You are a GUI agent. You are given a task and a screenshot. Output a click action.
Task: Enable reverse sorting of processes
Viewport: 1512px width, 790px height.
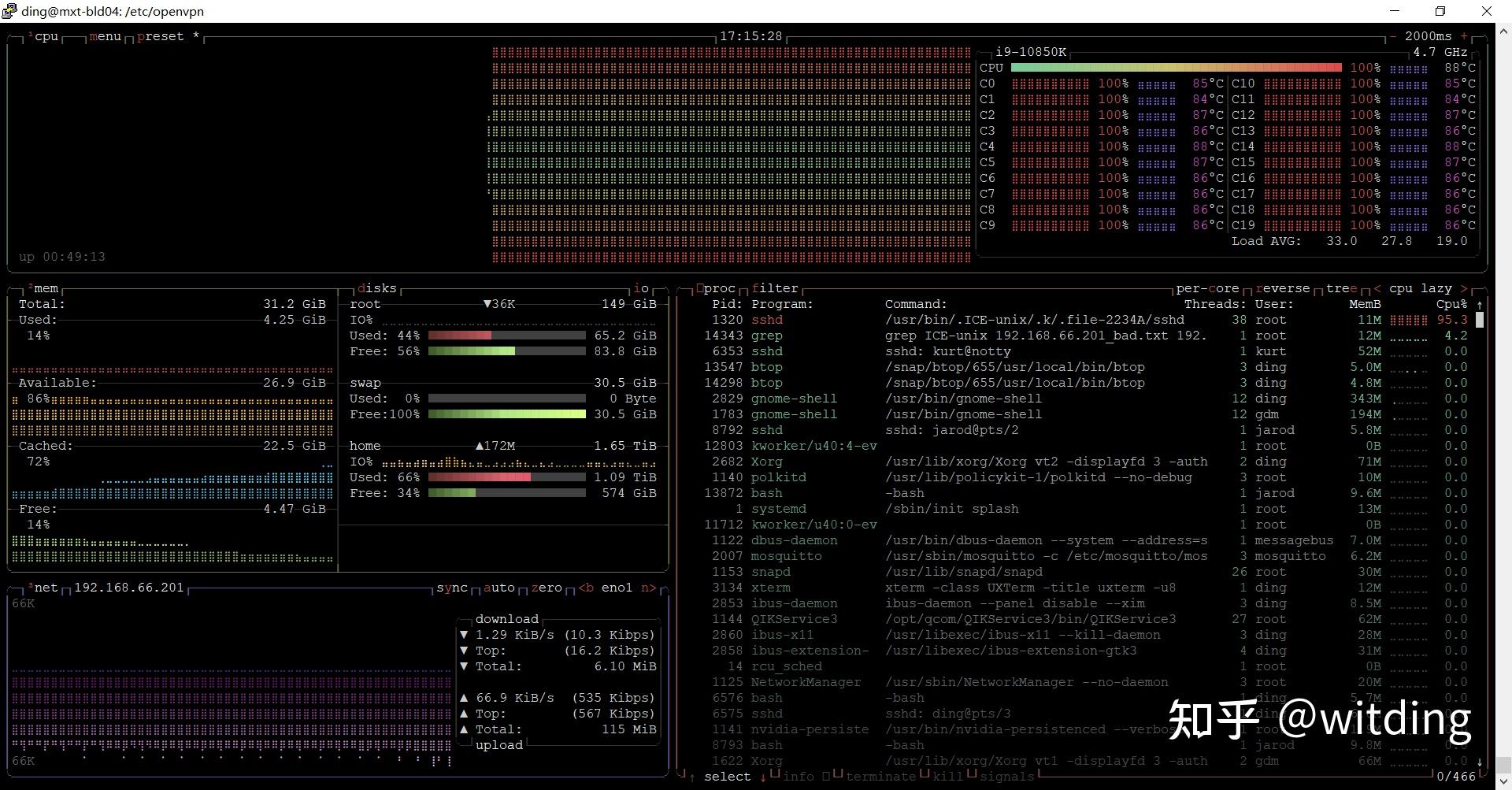coord(1284,288)
